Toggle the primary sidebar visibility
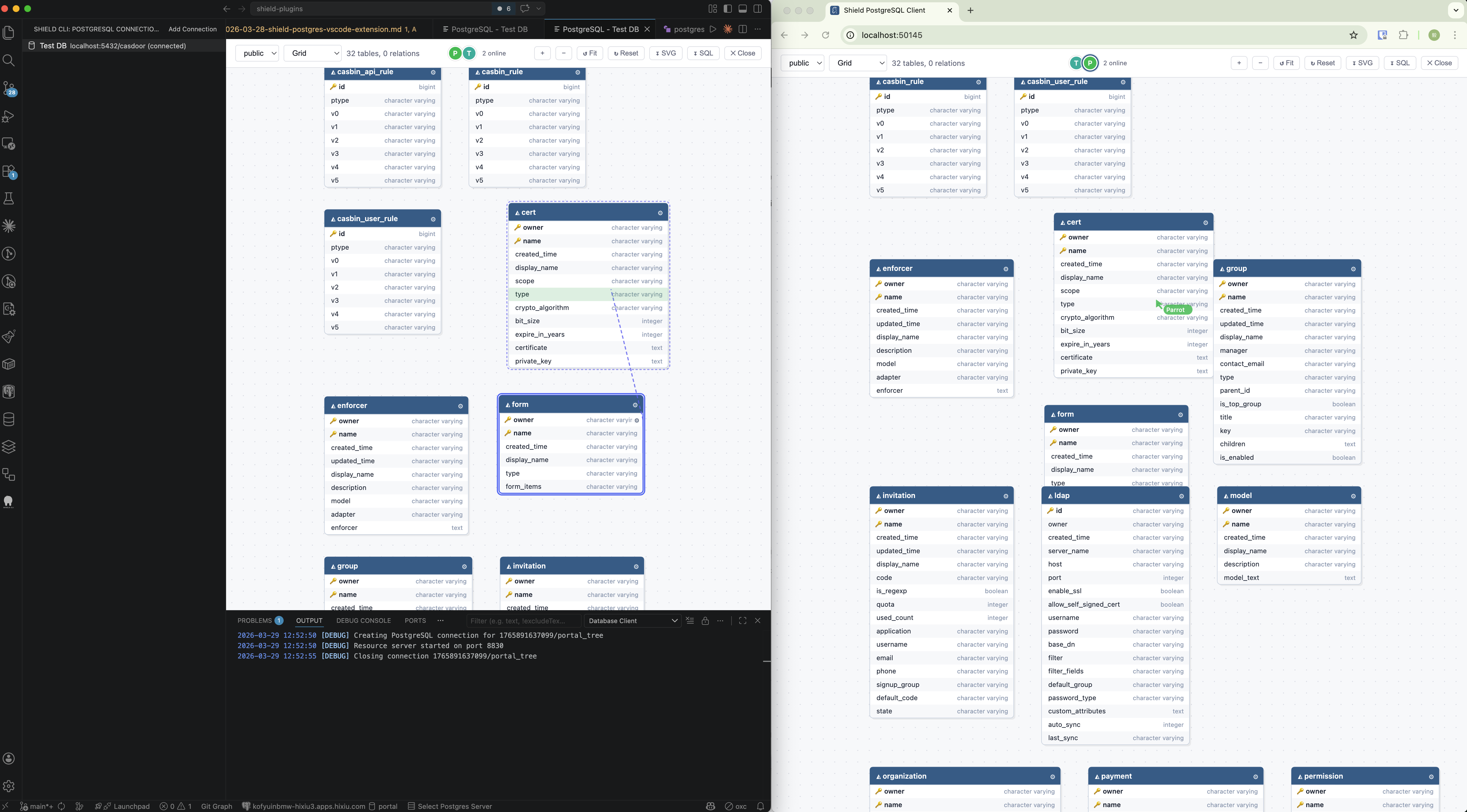Screen dimensions: 1467x812 [x=727, y=9]
